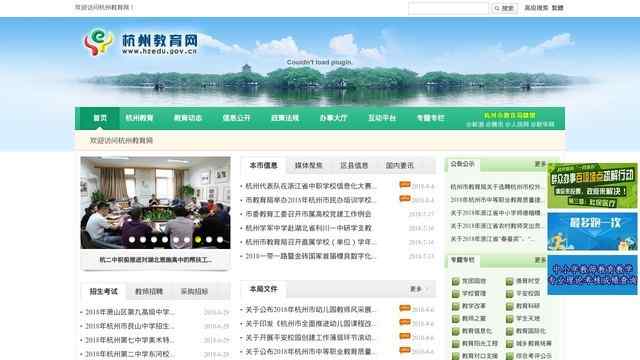Open file 关于公布2018年杭州市中等职业教育质量
The width and height of the screenshot is (640, 360).
[x=311, y=351]
